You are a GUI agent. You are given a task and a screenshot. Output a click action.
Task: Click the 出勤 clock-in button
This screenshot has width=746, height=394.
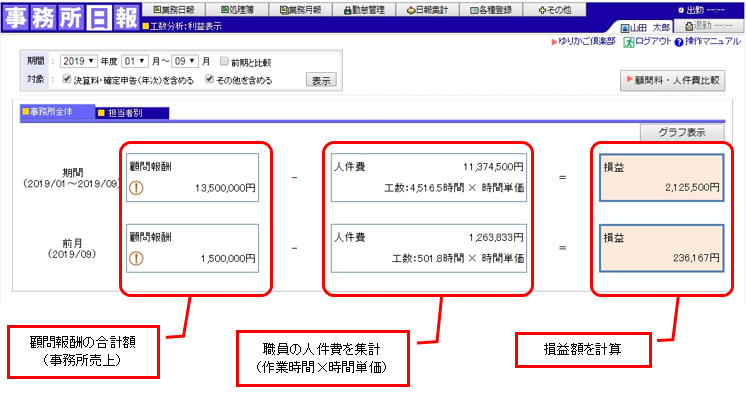tap(701, 10)
